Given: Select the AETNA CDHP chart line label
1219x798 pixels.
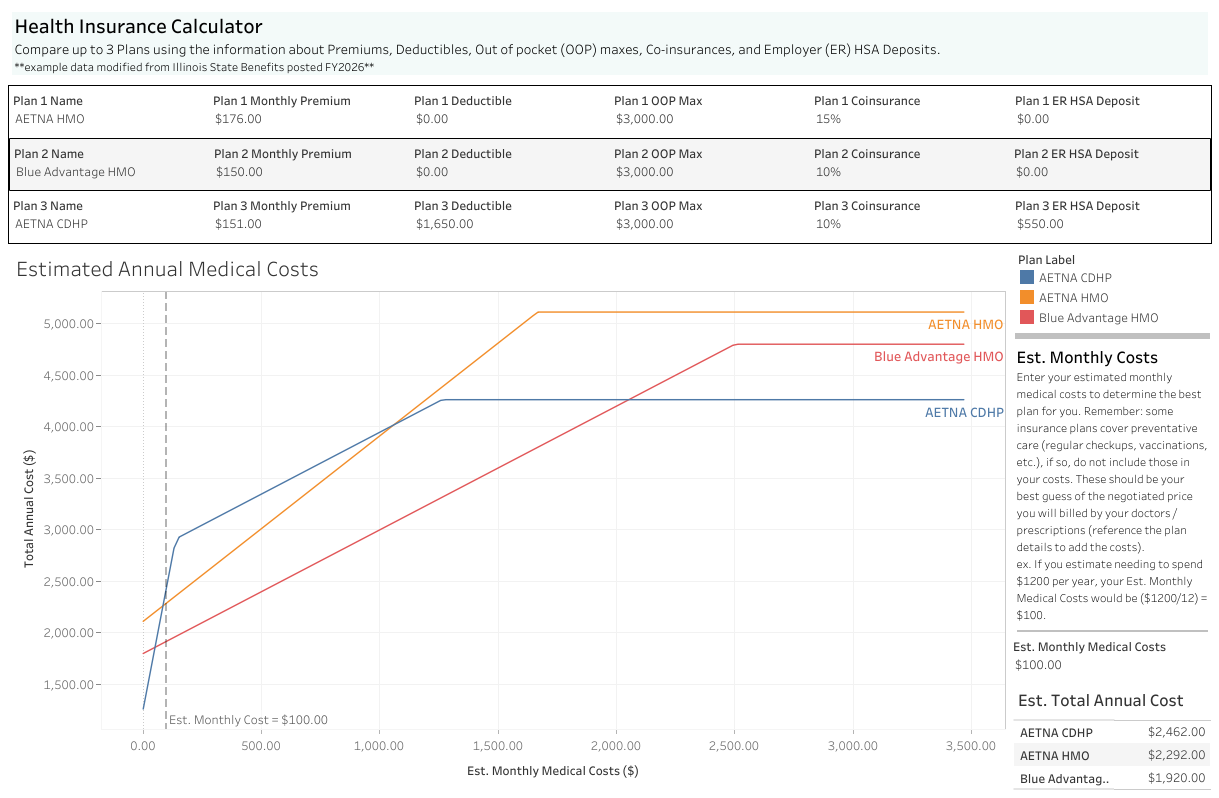Looking at the screenshot, I should (x=963, y=412).
